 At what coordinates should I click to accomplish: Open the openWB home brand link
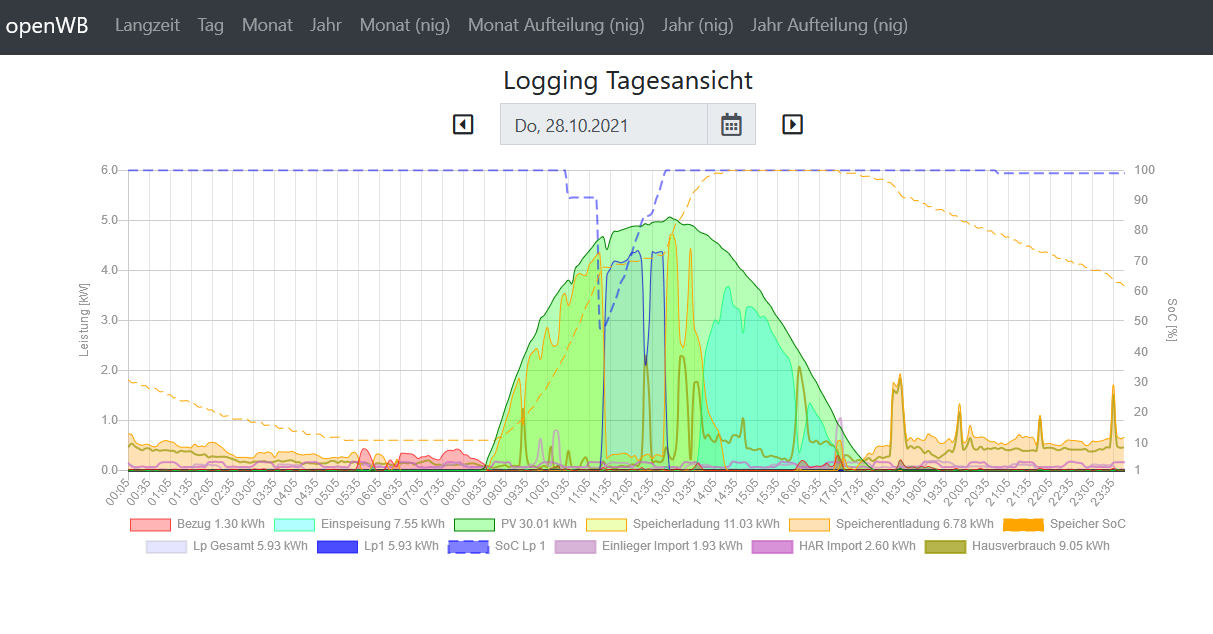tap(47, 26)
